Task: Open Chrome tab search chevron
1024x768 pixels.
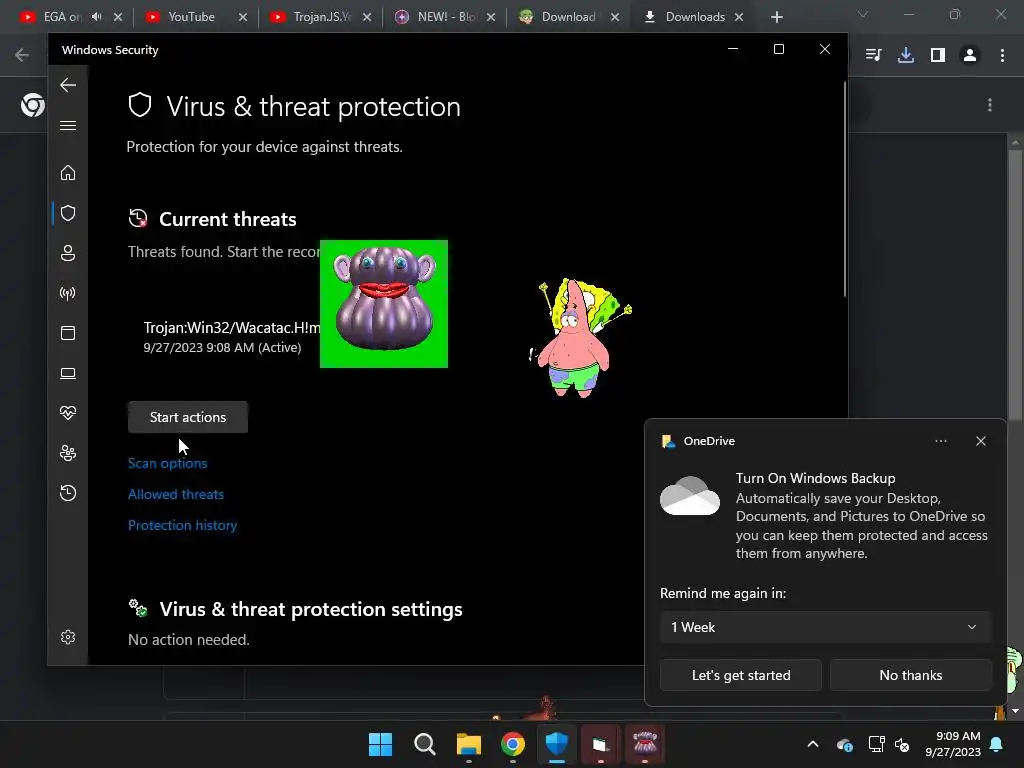Action: click(863, 14)
